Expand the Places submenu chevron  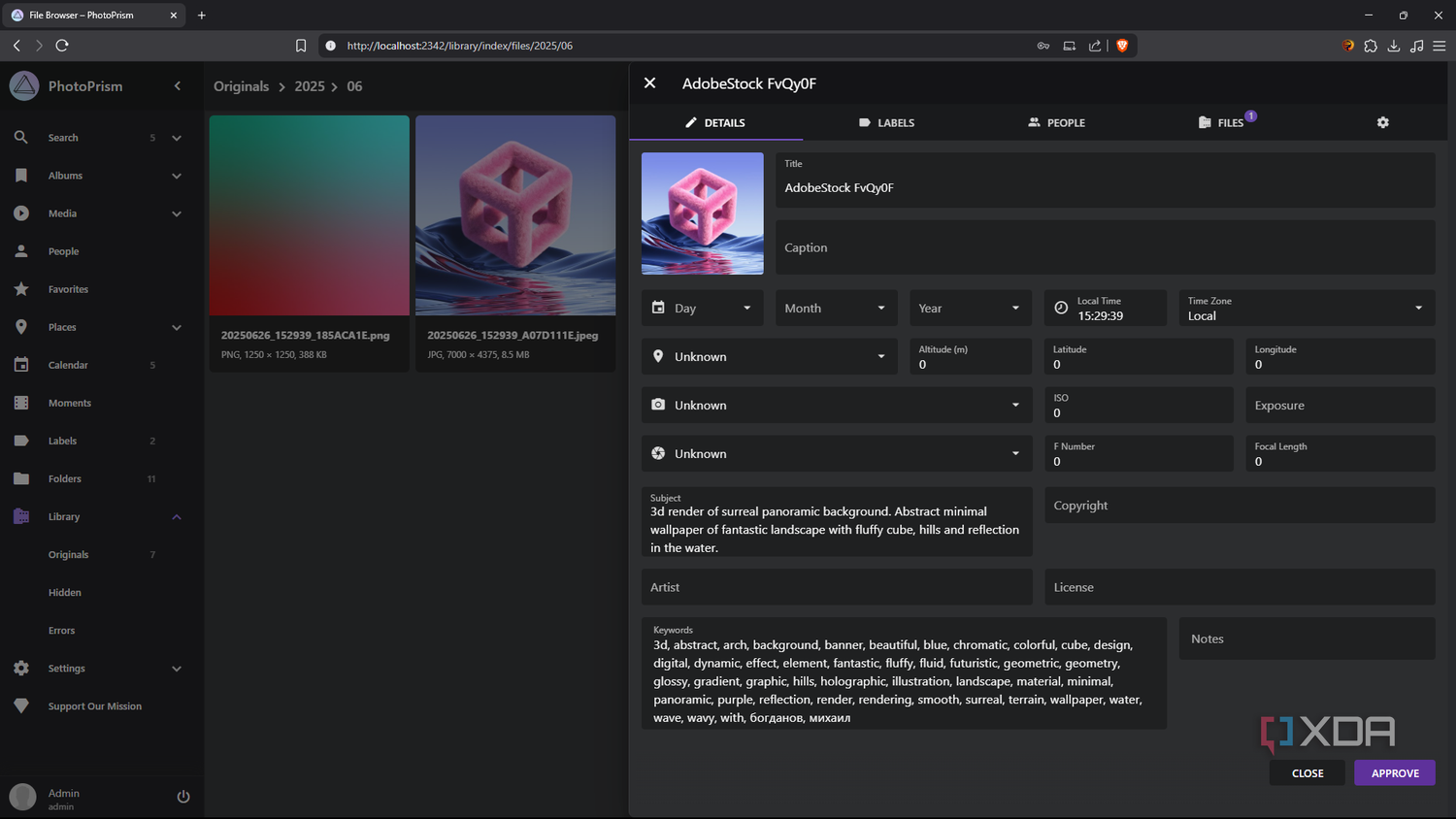point(177,327)
